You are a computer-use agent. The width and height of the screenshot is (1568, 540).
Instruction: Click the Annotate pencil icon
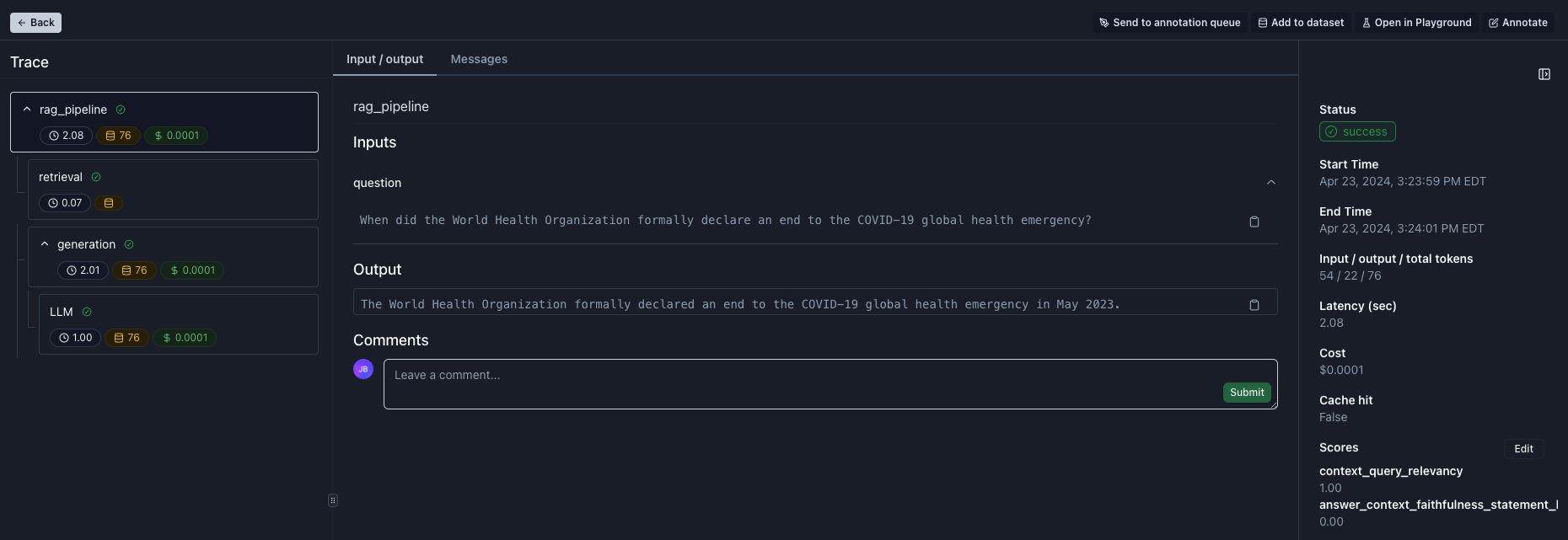(1493, 23)
